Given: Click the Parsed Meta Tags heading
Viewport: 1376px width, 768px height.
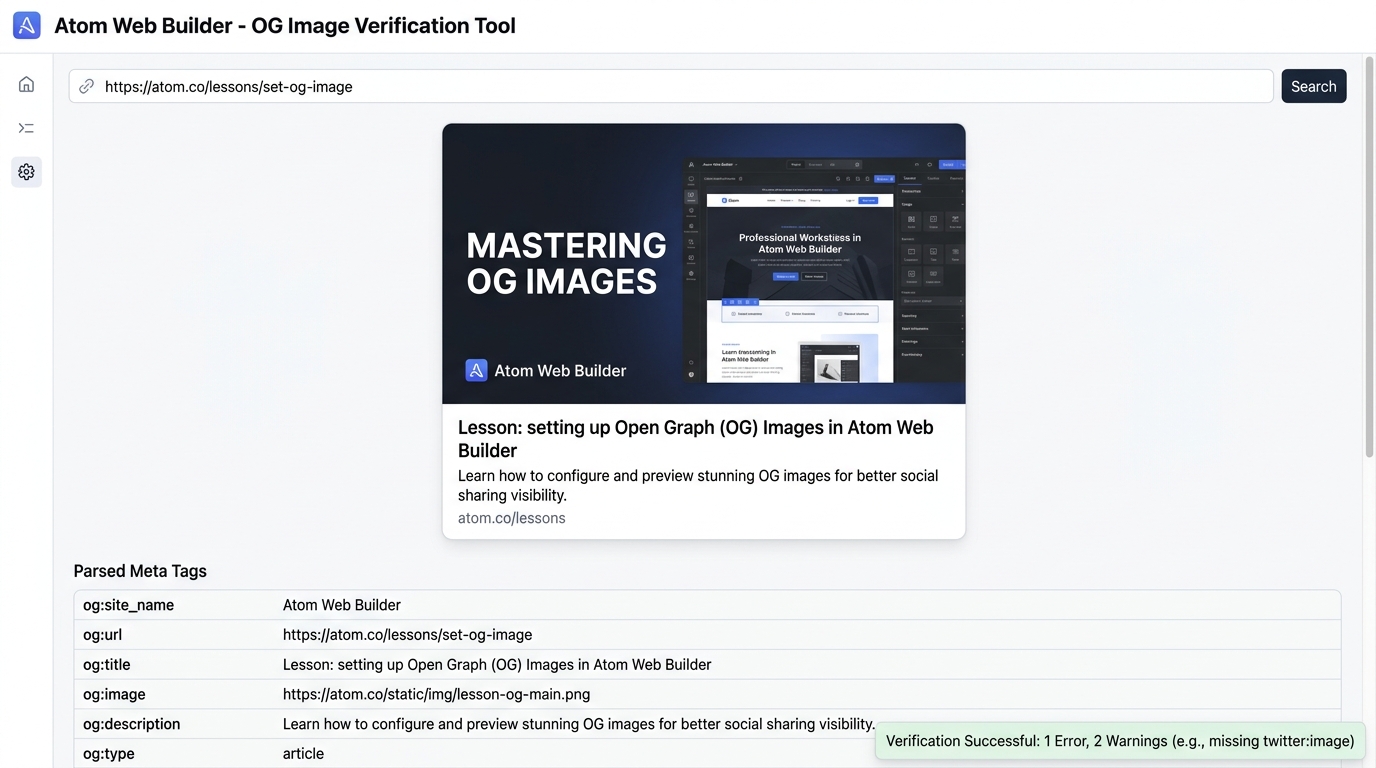Looking at the screenshot, I should (140, 571).
